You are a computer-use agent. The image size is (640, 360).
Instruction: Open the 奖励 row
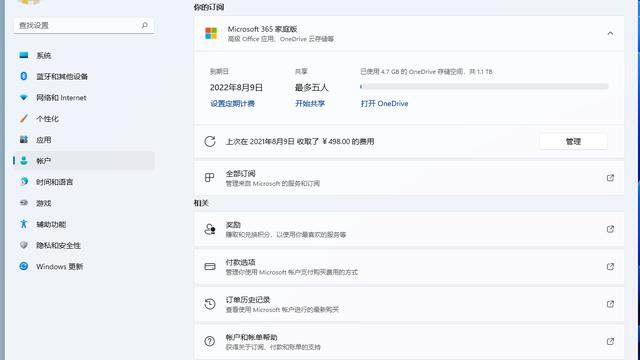coord(409,229)
